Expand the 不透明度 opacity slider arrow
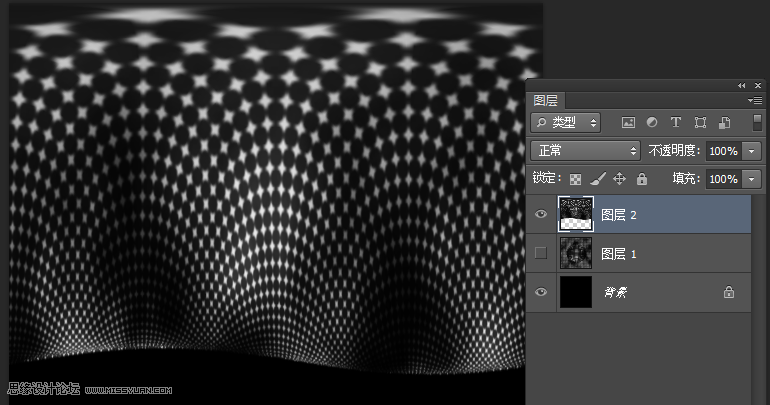Image resolution: width=770 pixels, height=405 pixels. (752, 151)
